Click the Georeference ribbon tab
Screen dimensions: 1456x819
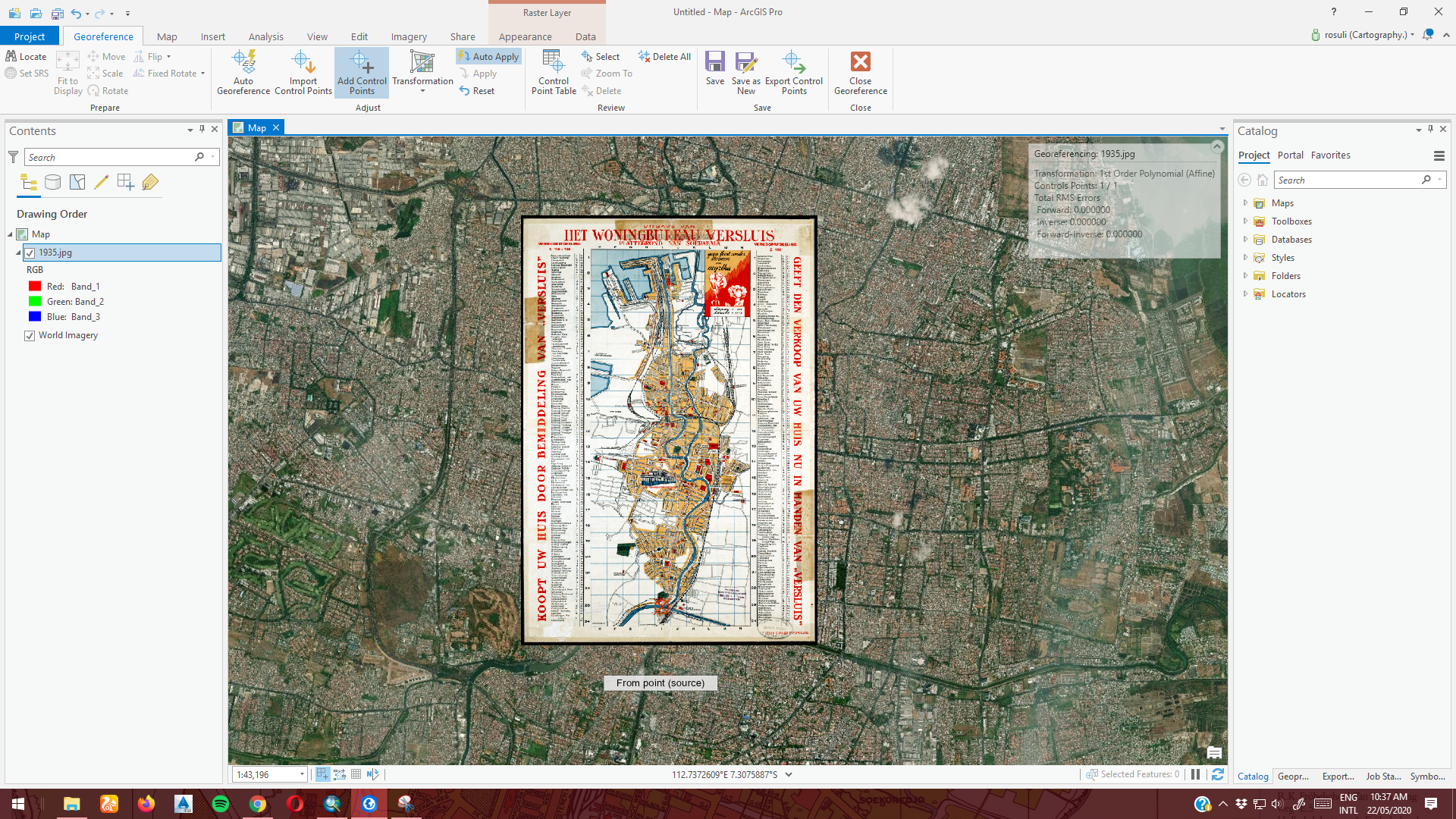click(103, 36)
